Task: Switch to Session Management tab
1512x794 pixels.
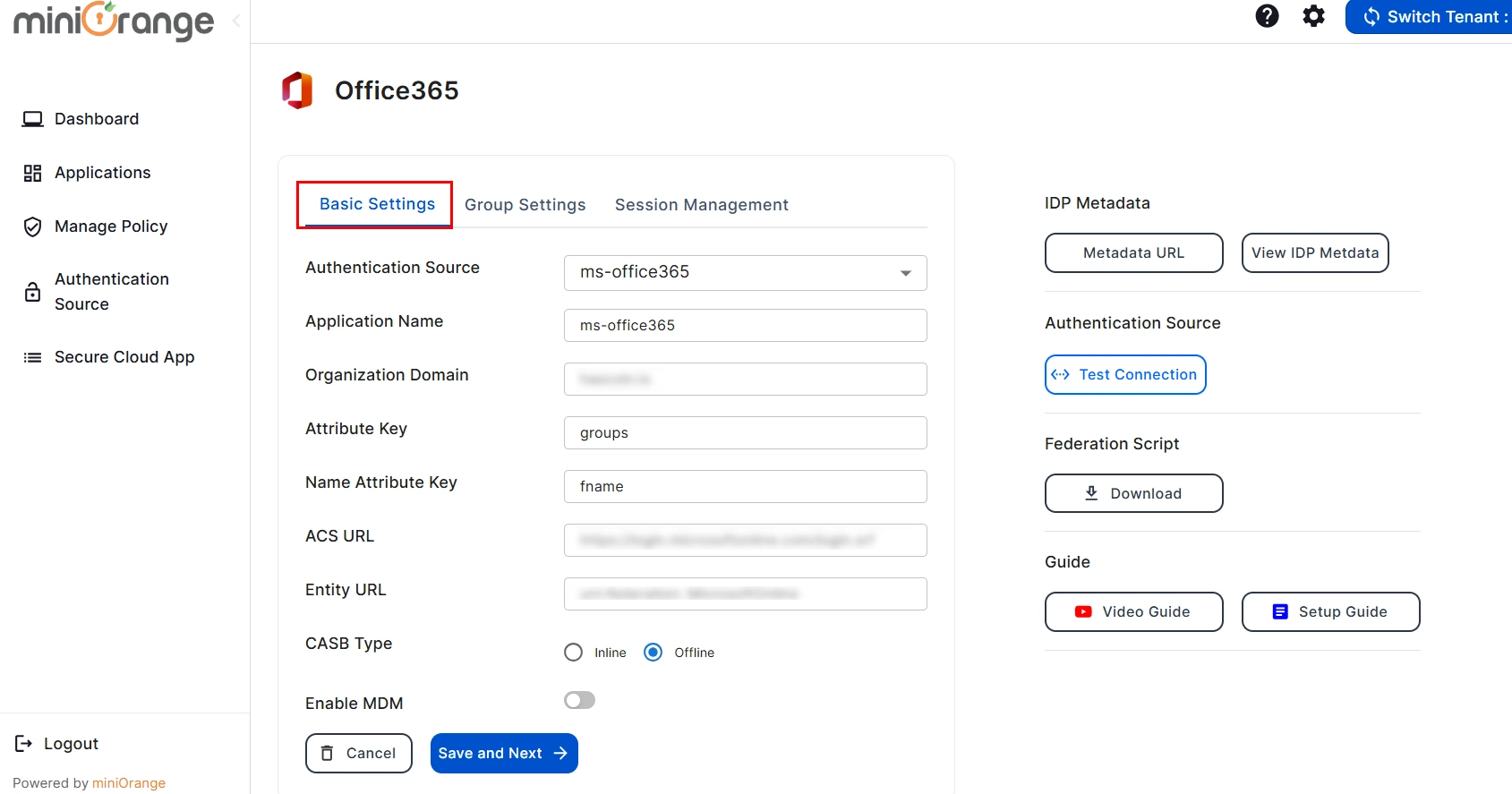Action: [702, 205]
